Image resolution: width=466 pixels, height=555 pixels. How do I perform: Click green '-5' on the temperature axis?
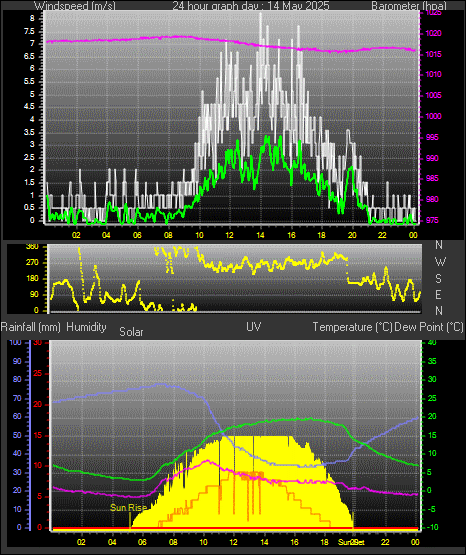432,509
